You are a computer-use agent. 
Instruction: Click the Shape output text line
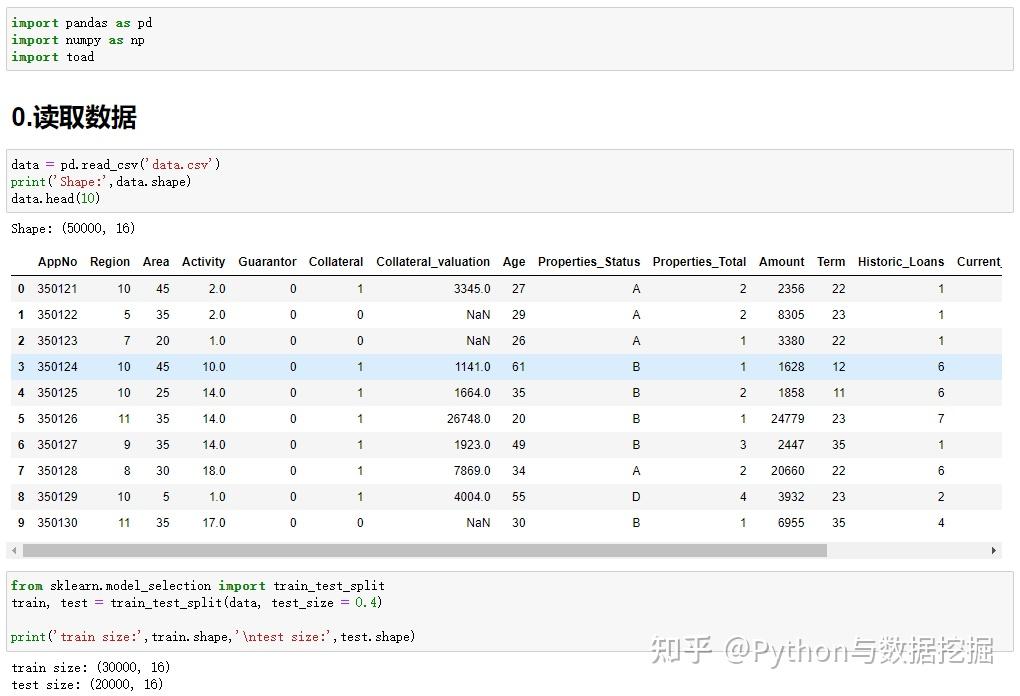pos(73,228)
